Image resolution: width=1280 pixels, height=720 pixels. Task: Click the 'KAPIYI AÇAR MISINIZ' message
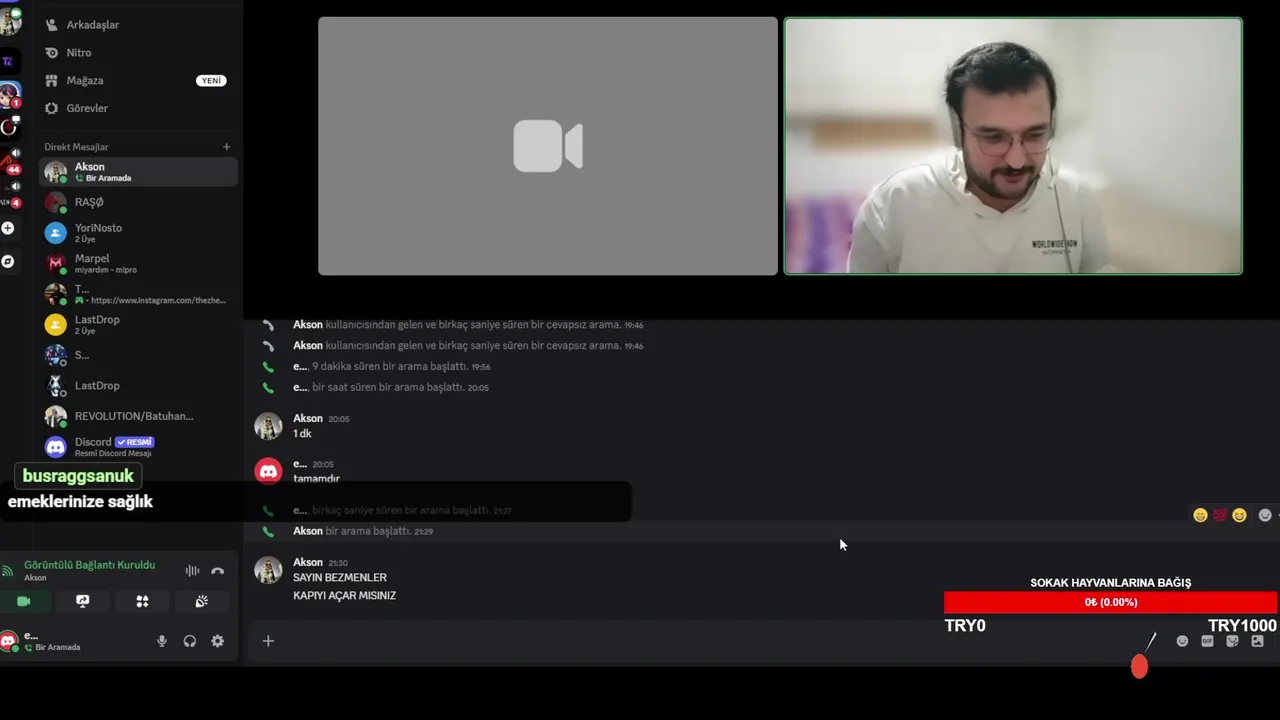click(344, 595)
